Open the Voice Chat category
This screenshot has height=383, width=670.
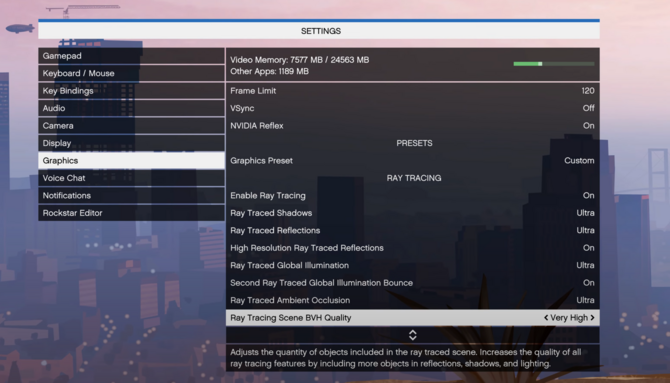point(131,178)
